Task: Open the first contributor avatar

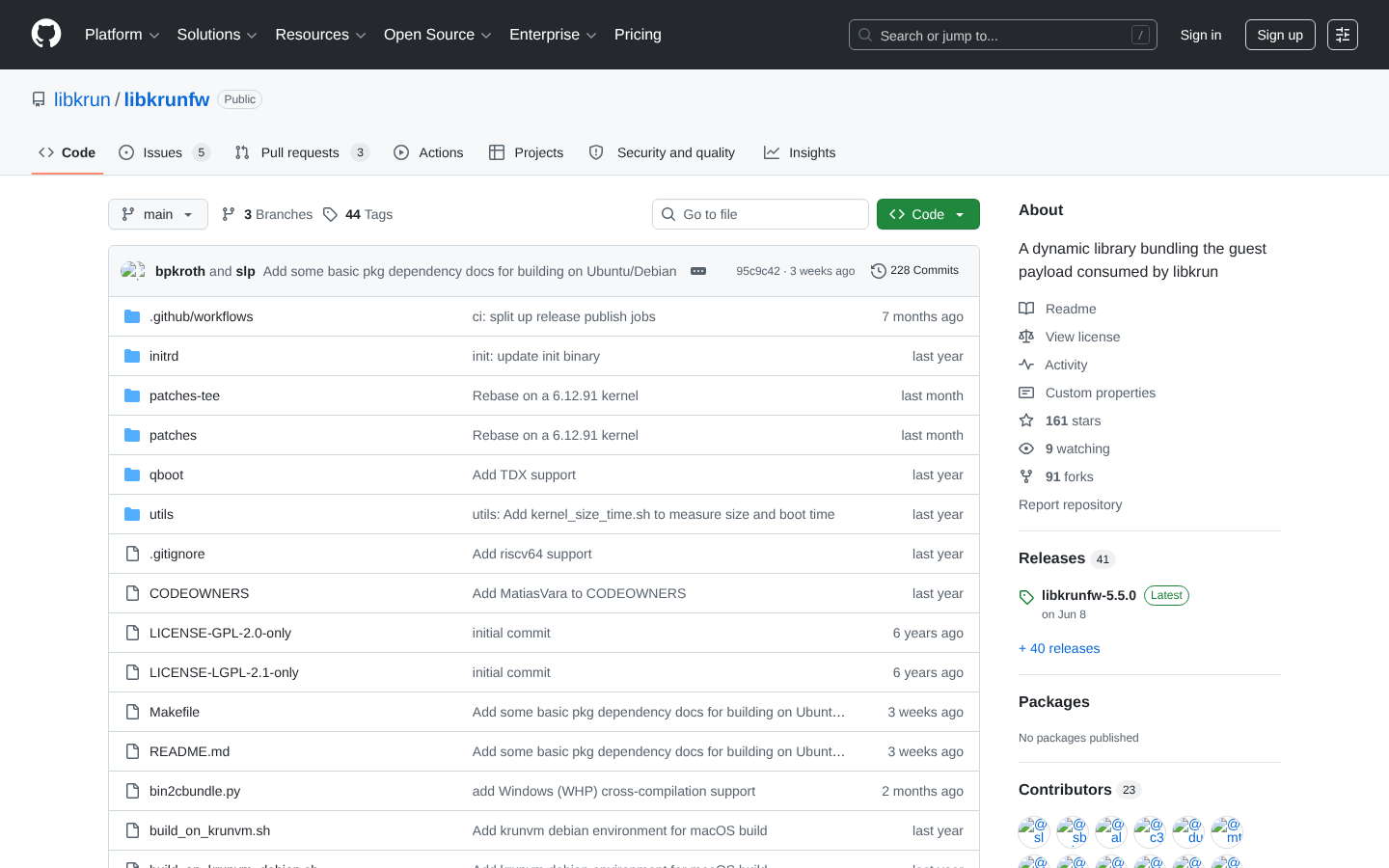Action: point(1034,831)
